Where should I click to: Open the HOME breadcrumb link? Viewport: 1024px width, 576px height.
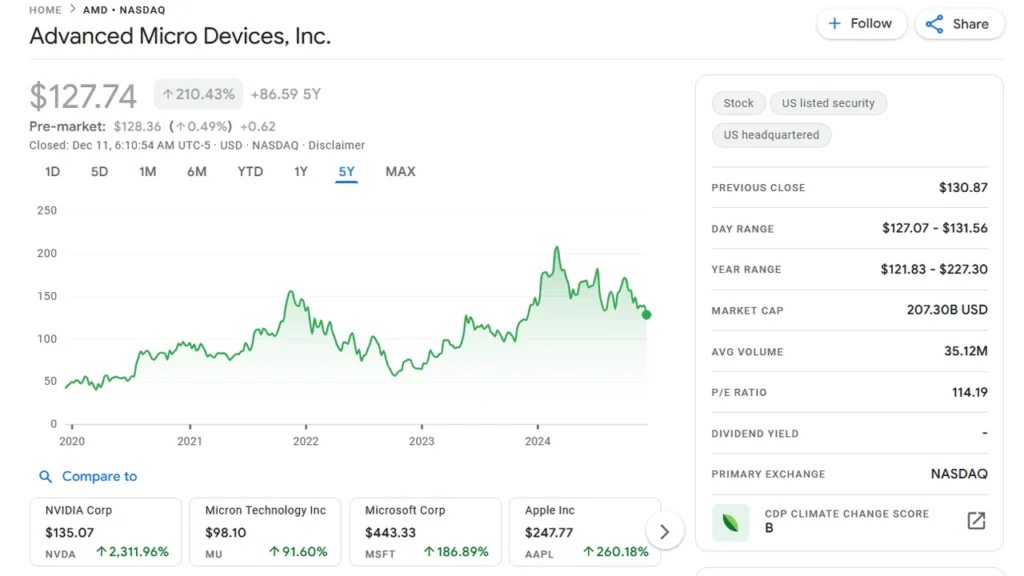click(x=45, y=10)
